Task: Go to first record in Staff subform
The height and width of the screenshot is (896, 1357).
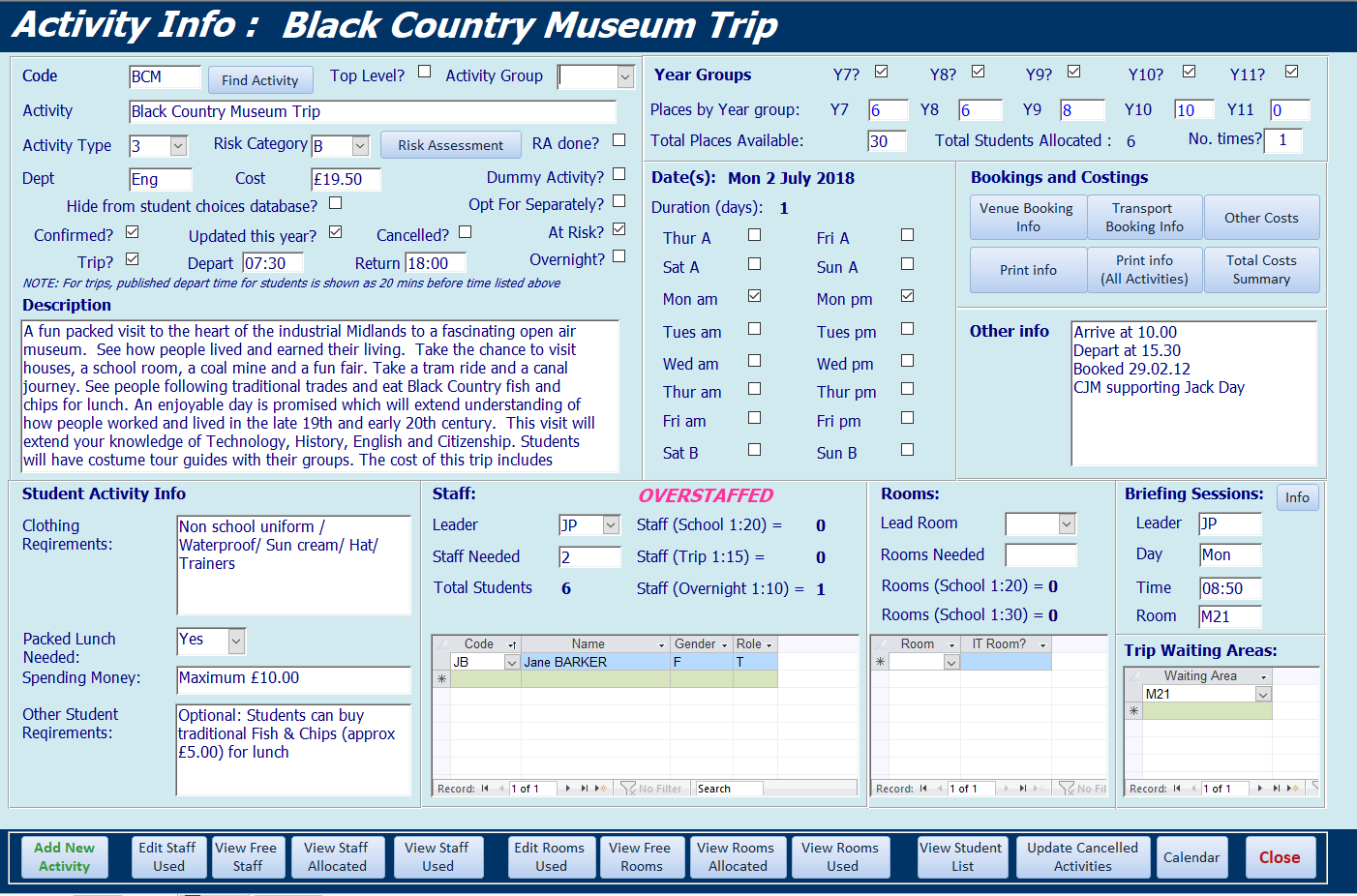Action: coord(485,789)
